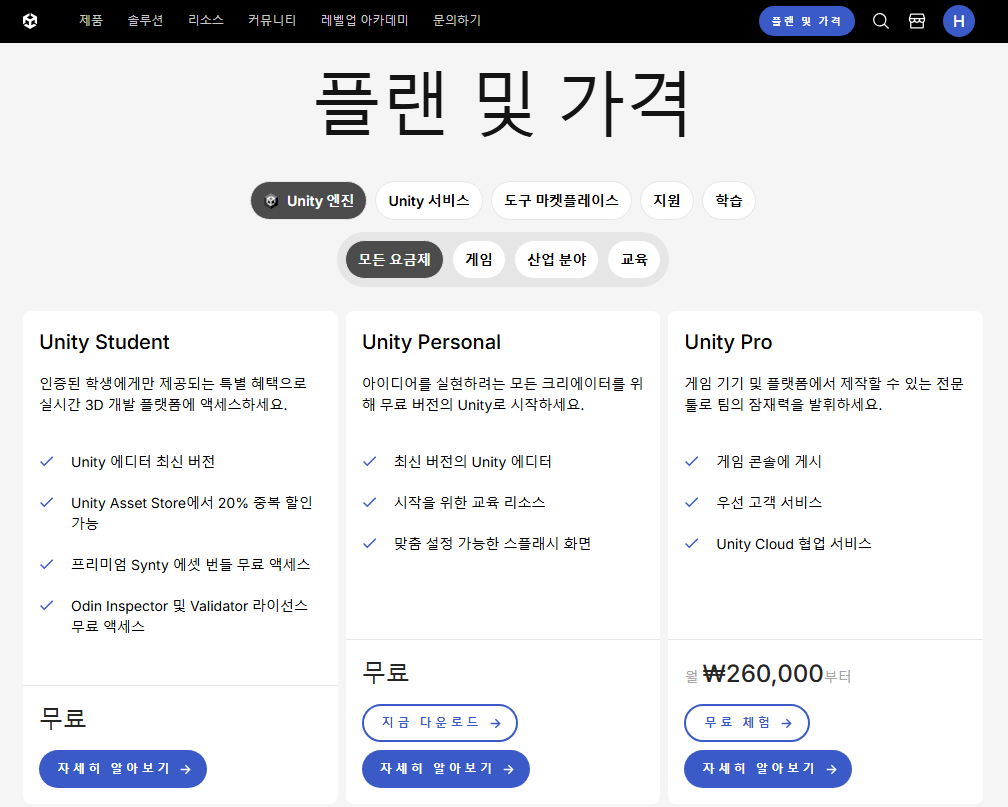Open the 문의하기 link
1008x807 pixels.
456,21
